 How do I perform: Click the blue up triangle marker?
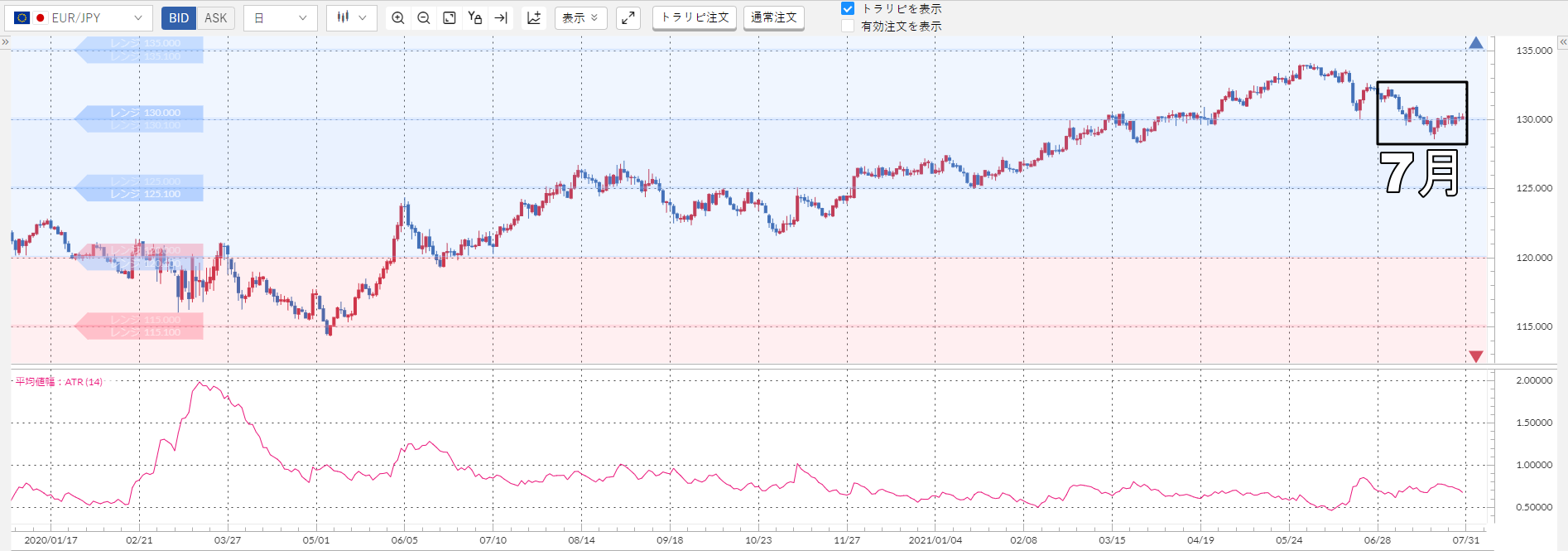point(1476,43)
